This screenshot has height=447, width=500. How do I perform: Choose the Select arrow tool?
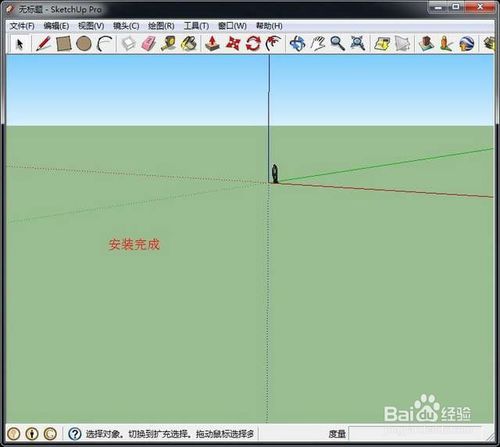(20, 44)
